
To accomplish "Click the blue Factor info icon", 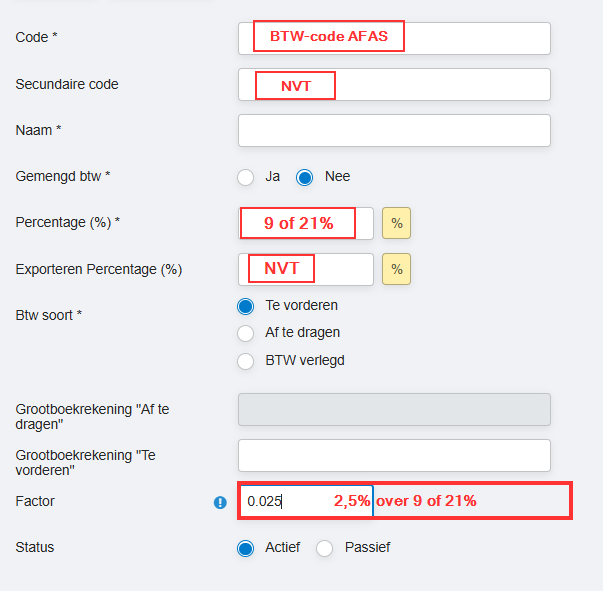I will (x=220, y=502).
